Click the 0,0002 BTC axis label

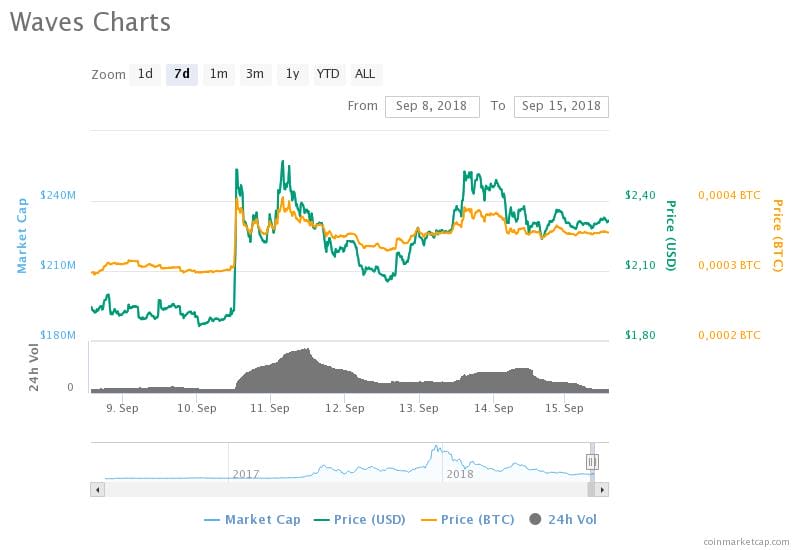729,335
